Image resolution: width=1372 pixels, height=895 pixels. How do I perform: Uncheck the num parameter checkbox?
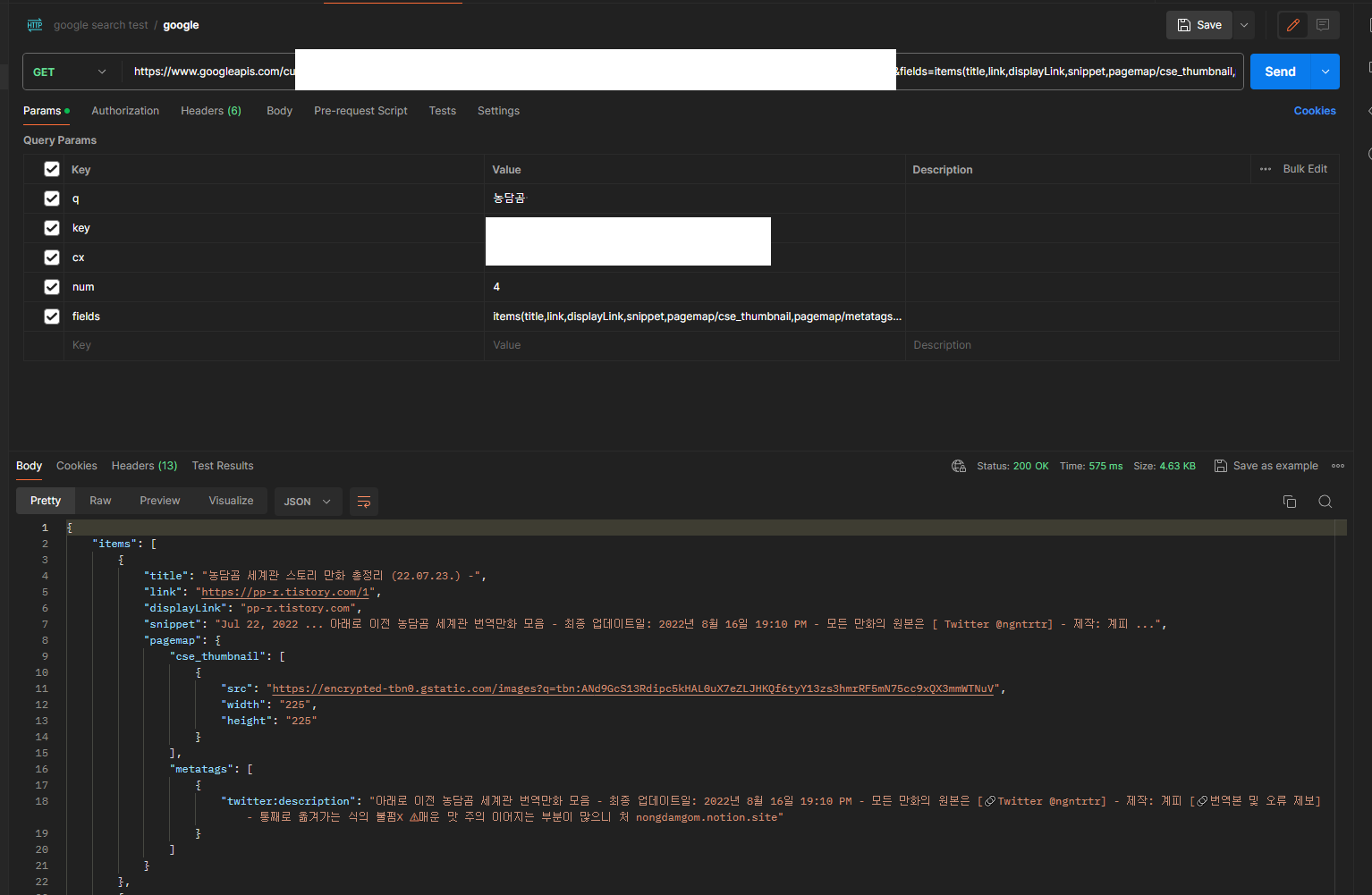point(52,287)
